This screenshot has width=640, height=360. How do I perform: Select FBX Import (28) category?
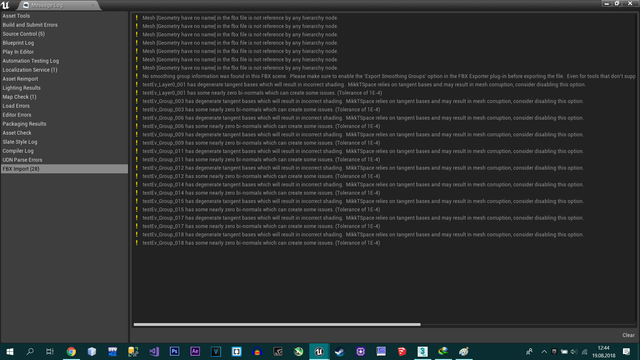[x=64, y=169]
